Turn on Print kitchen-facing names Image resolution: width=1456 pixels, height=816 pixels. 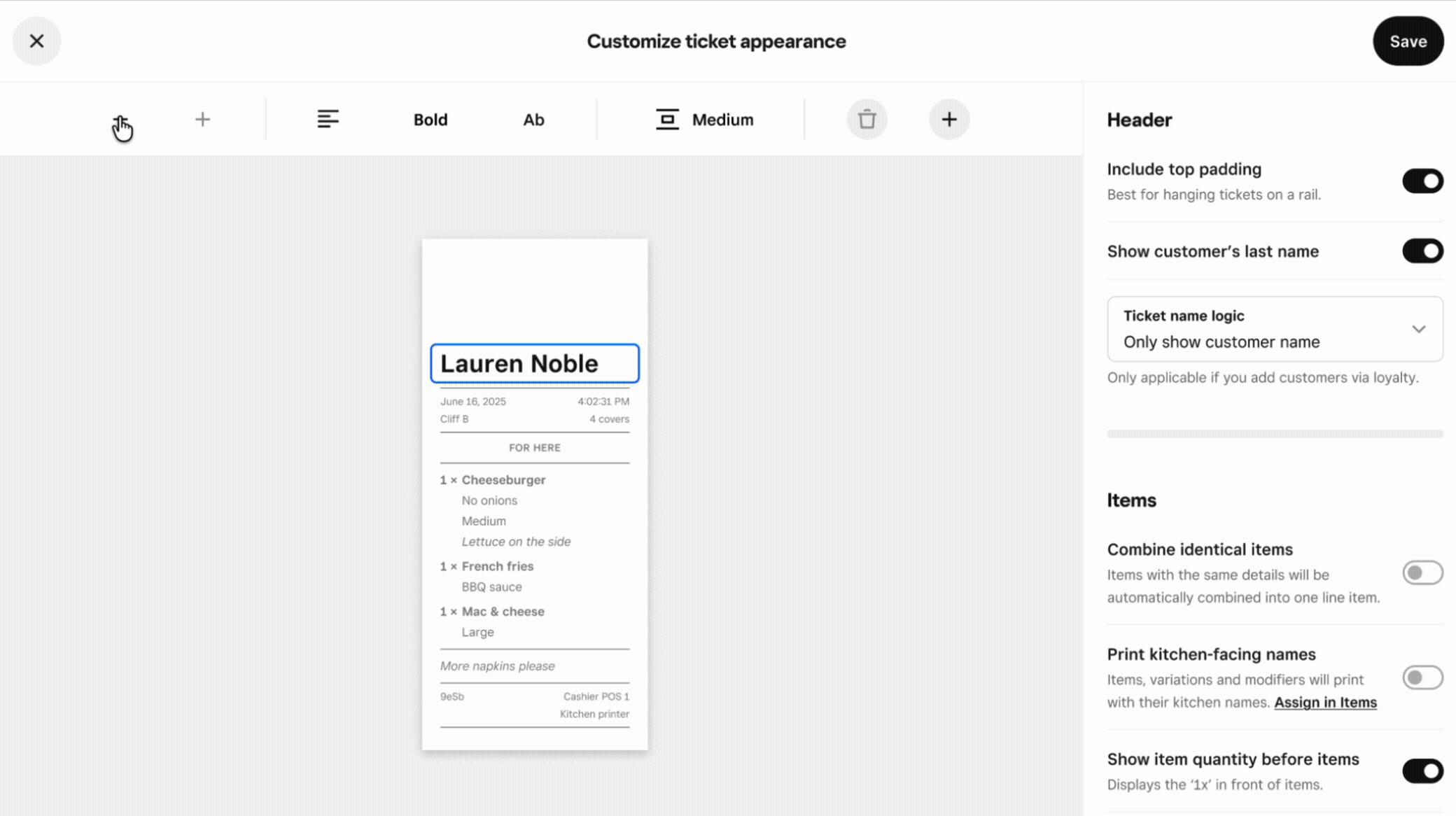pos(1422,677)
